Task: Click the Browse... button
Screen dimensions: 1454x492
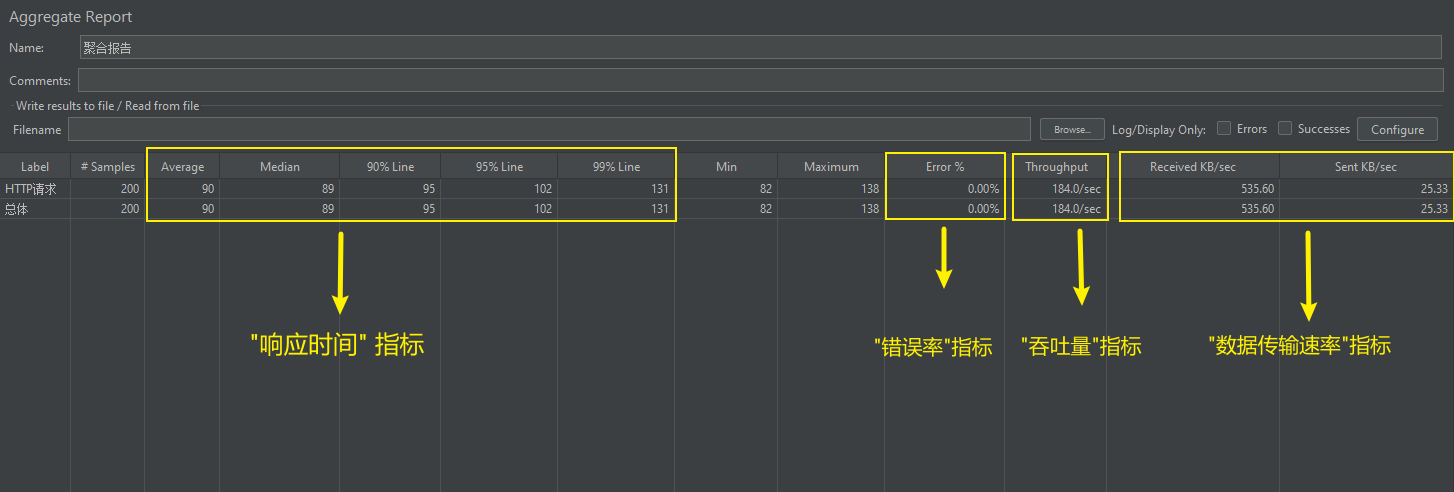Action: tap(1071, 129)
